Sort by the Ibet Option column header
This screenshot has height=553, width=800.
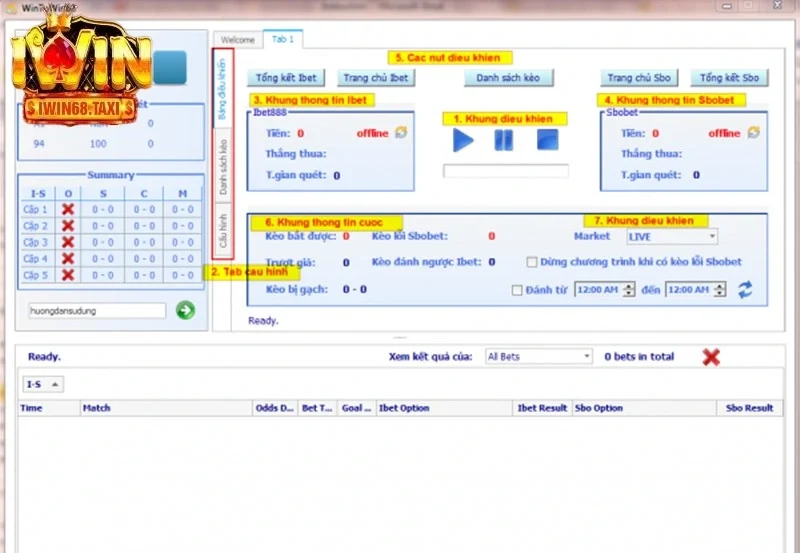pyautogui.click(x=444, y=408)
